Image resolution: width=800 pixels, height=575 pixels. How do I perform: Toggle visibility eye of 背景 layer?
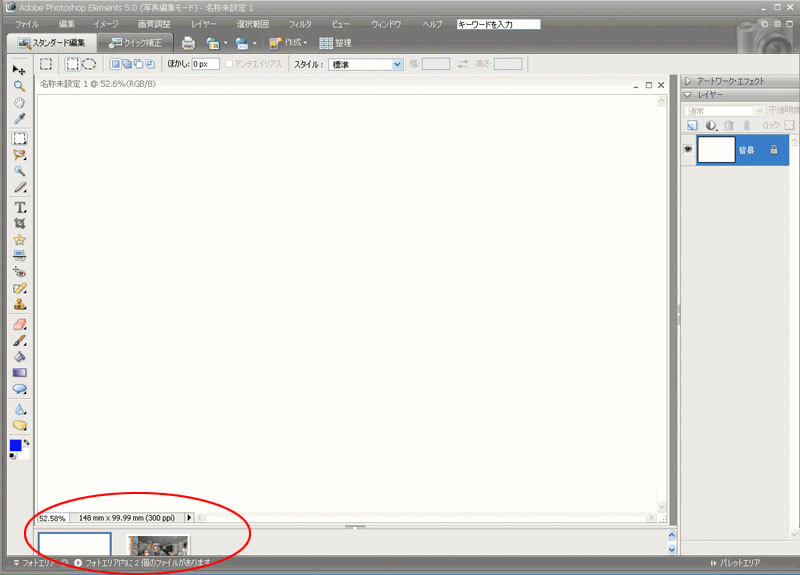688,150
